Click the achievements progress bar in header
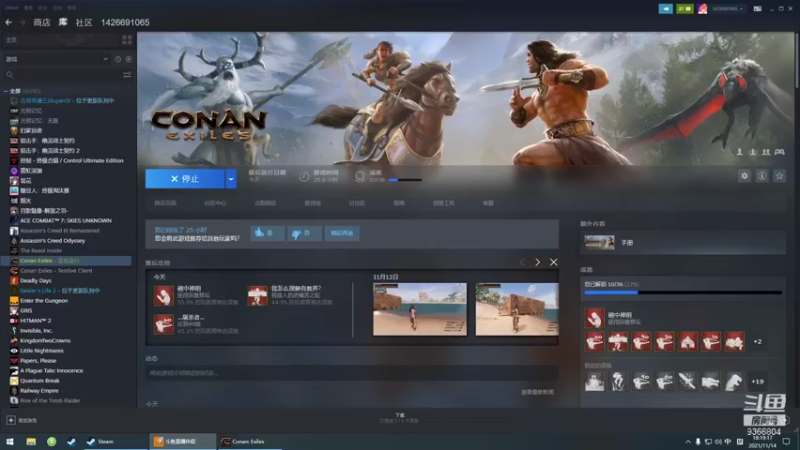The image size is (800, 450). tap(405, 180)
